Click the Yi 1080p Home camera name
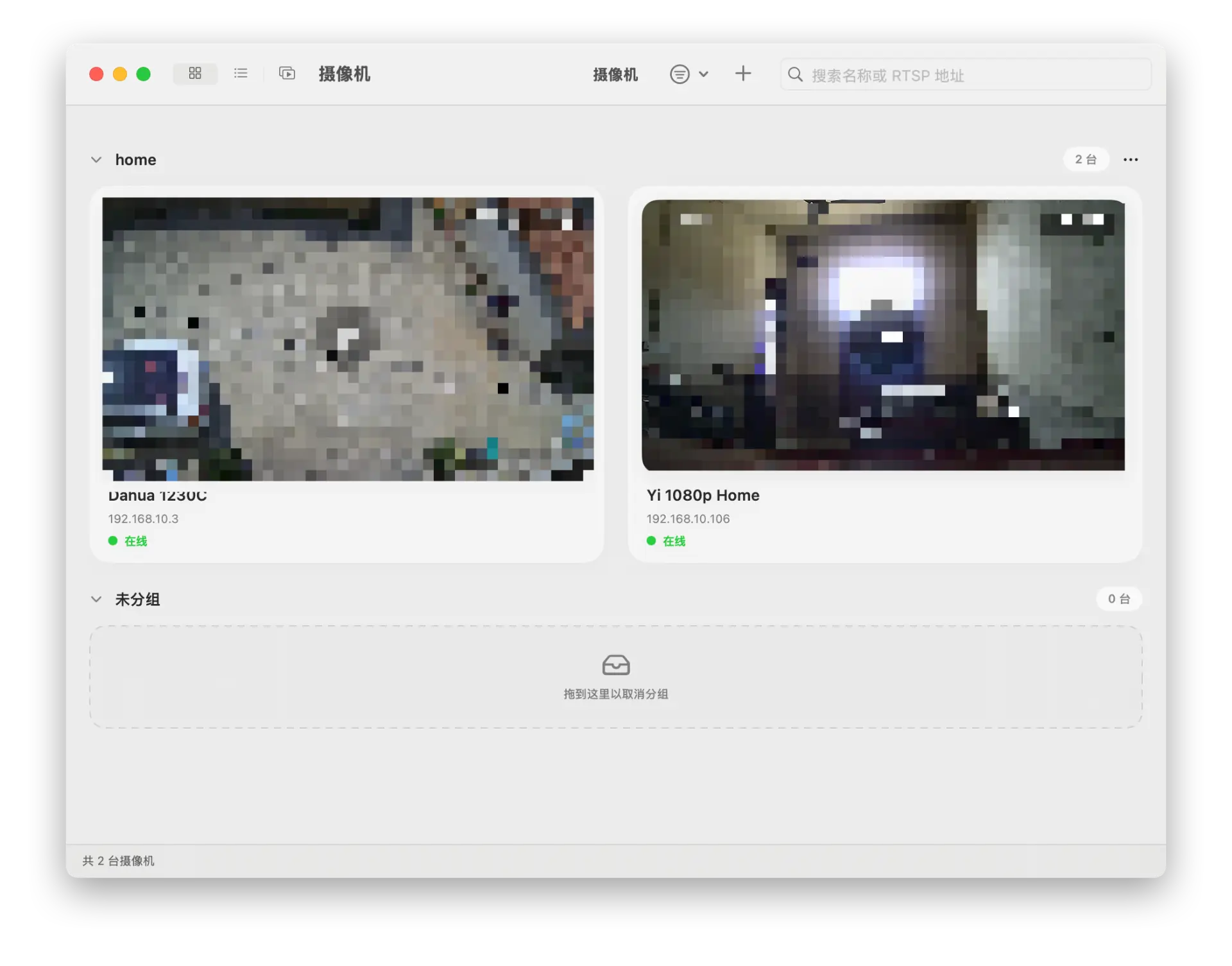This screenshot has width=1232, height=966. coord(703,495)
